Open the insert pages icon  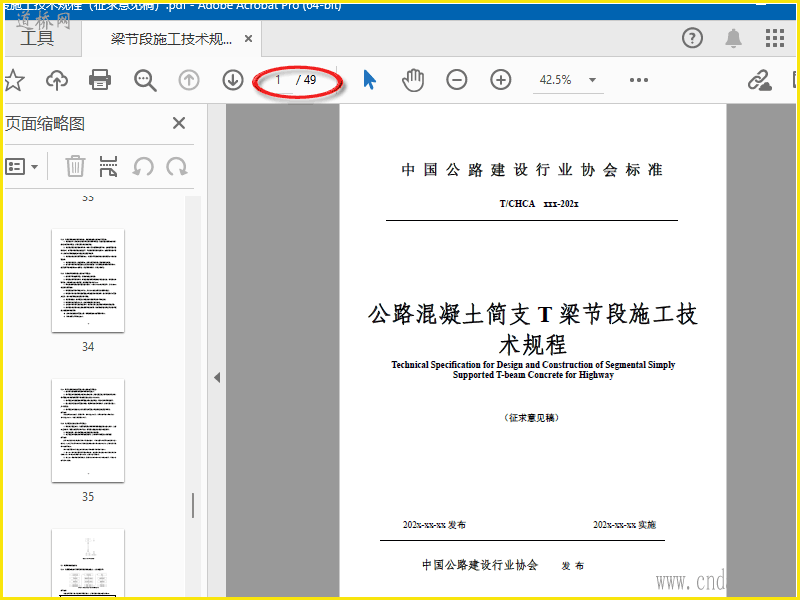[108, 166]
